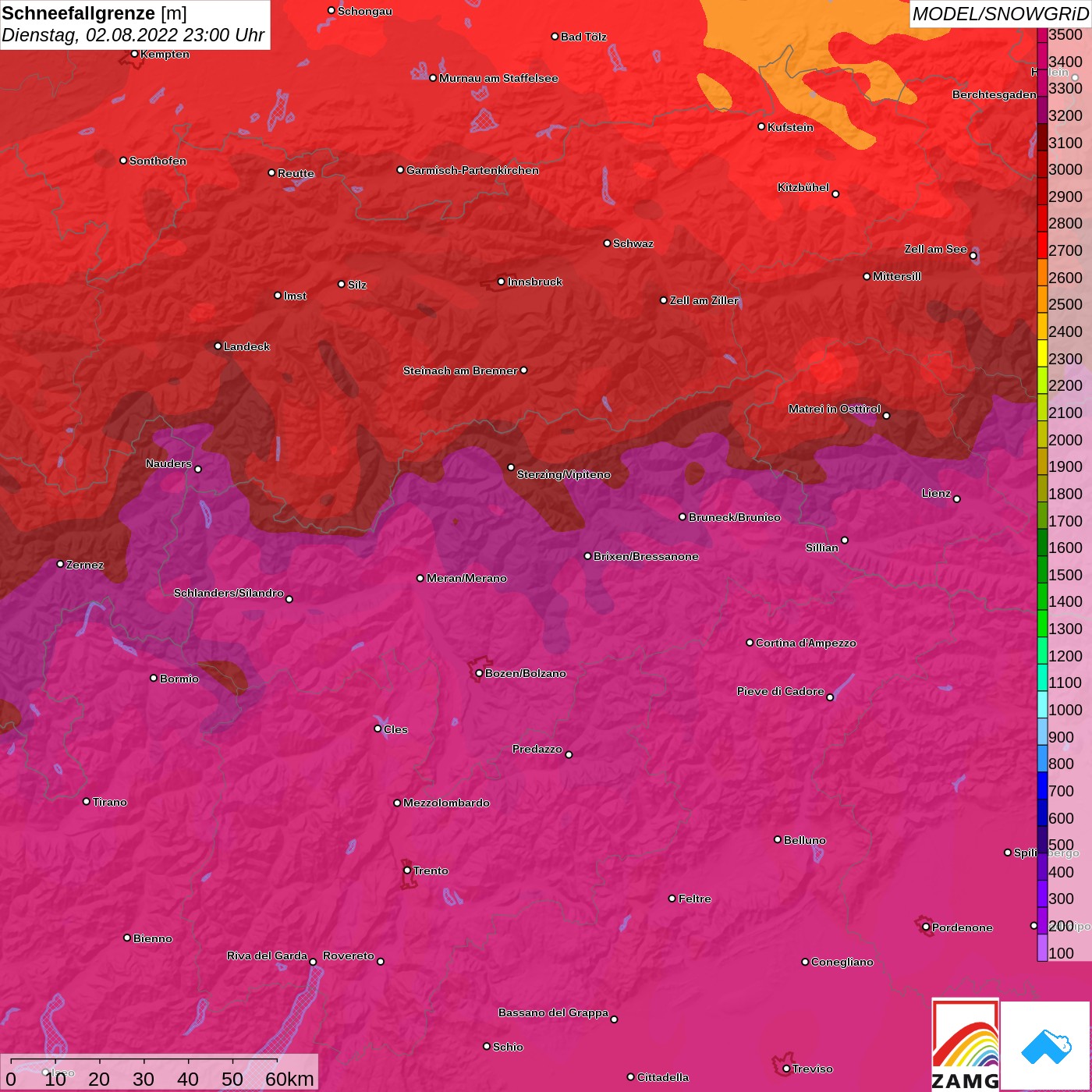Click the 'Meran/Merano' label
Viewport: 1092px width, 1092px height.
tap(466, 578)
